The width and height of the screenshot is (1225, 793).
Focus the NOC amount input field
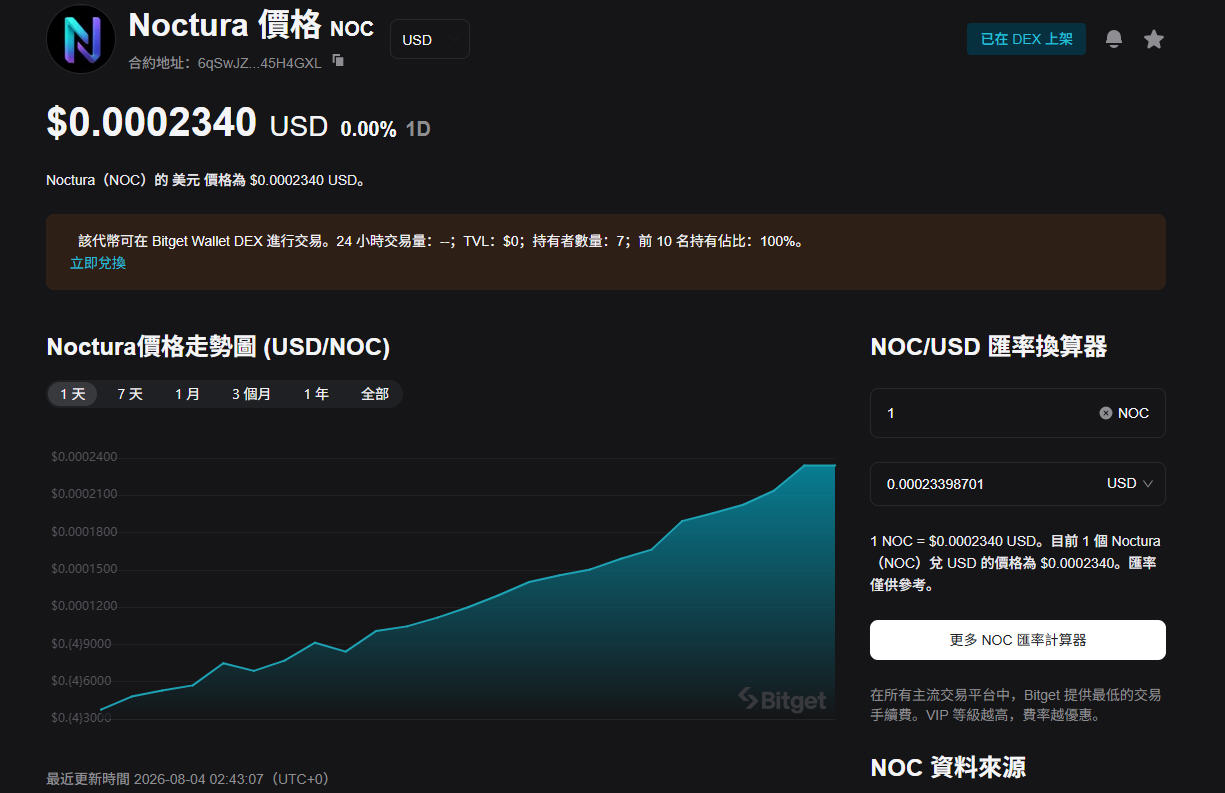tap(1018, 413)
